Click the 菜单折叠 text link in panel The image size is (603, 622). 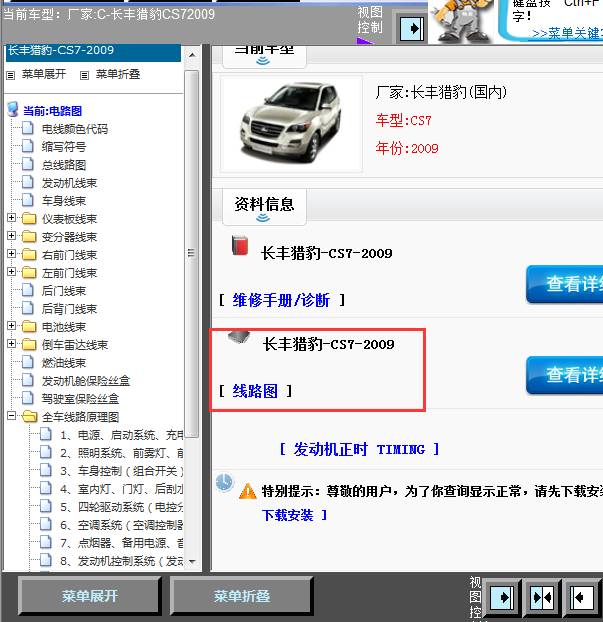(x=118, y=74)
